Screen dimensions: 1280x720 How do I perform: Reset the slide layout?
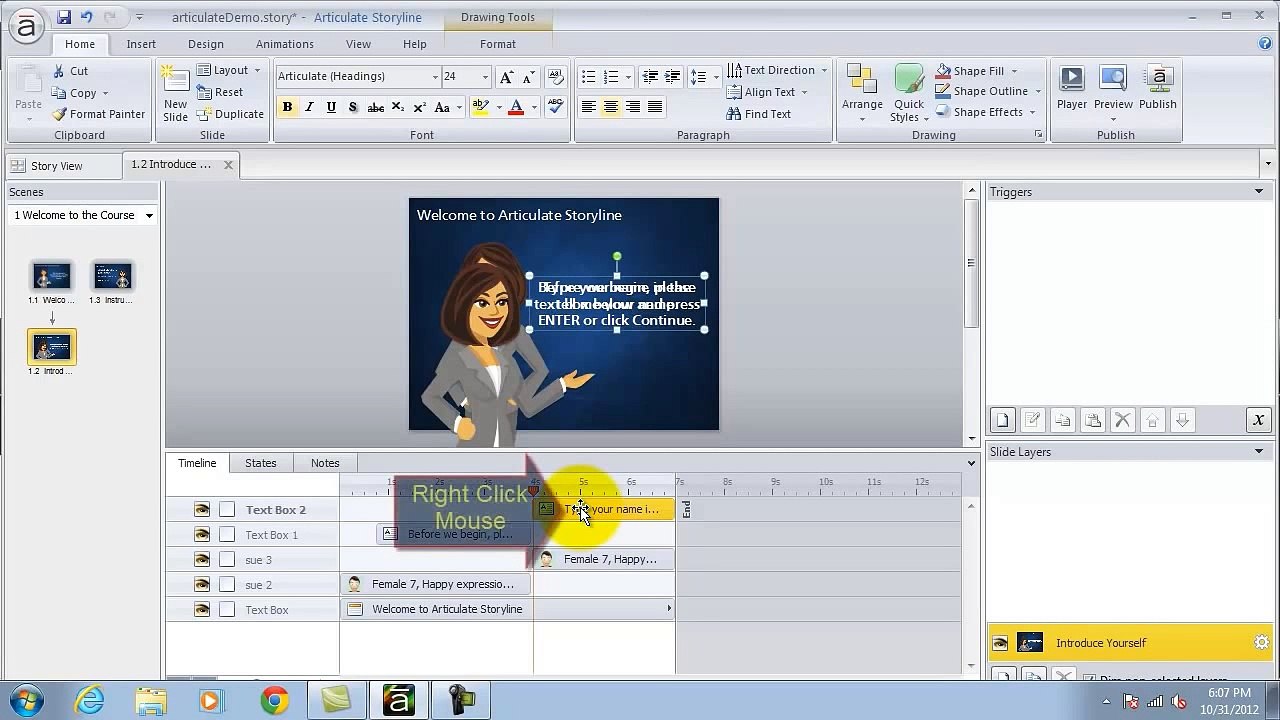(220, 92)
